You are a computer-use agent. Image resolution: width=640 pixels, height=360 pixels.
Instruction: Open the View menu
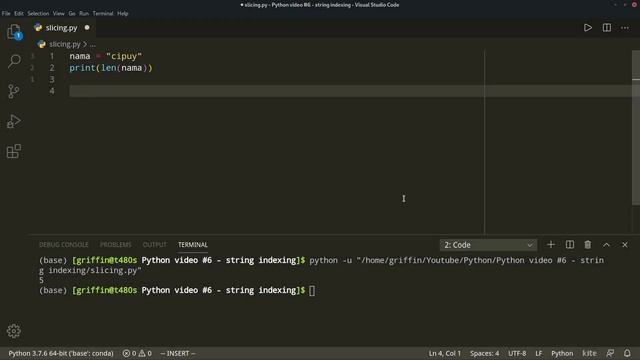point(58,13)
